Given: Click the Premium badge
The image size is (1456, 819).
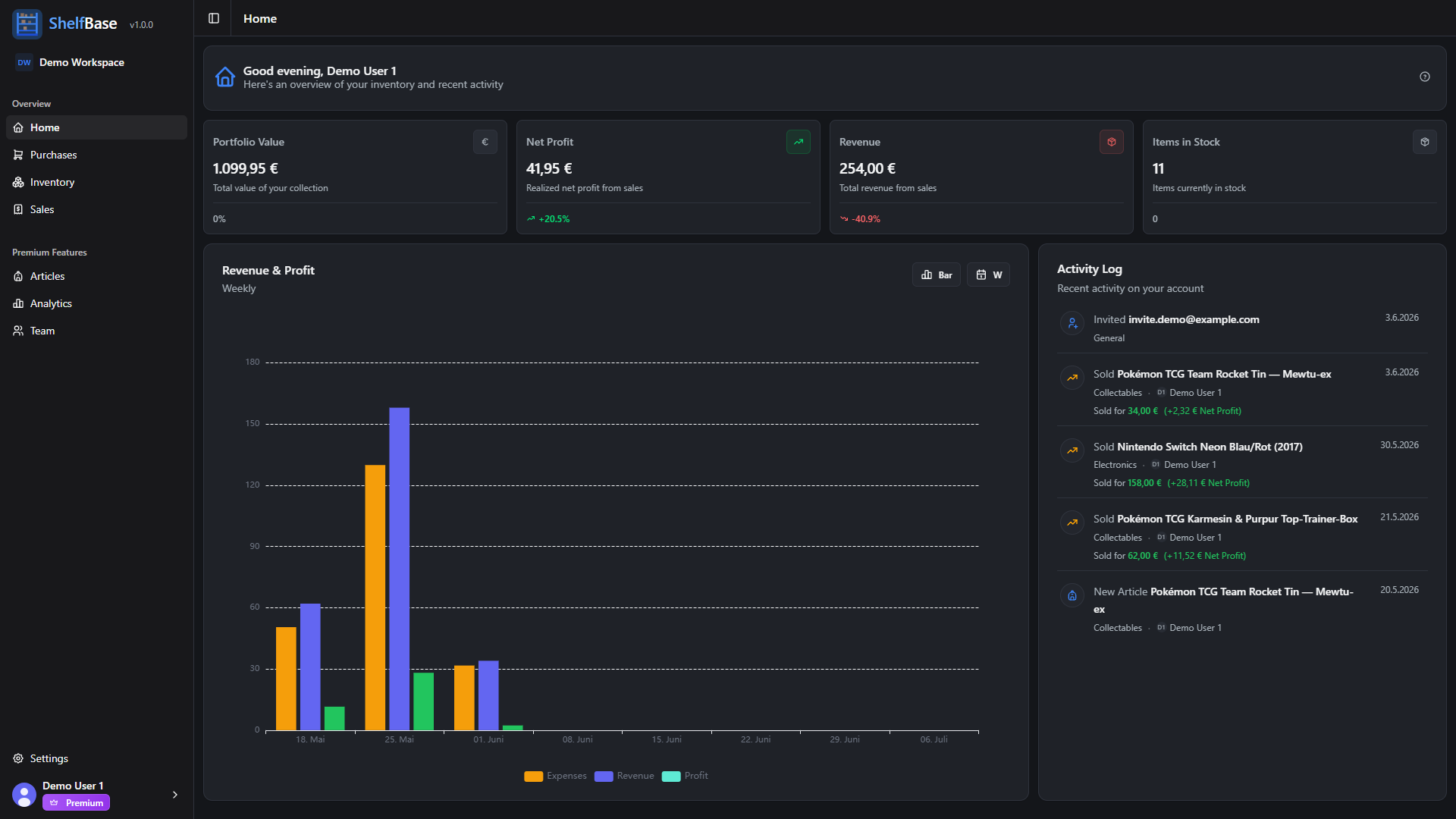Looking at the screenshot, I should 76,802.
